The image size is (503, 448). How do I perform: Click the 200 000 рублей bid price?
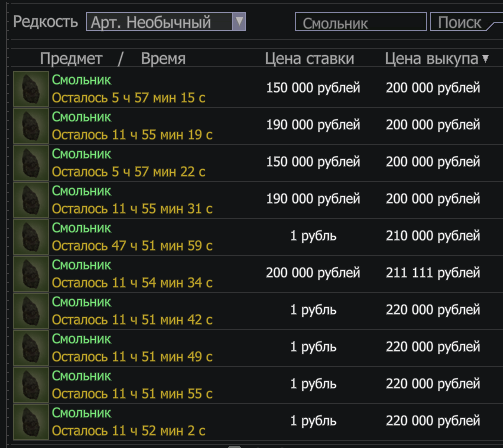pos(313,273)
